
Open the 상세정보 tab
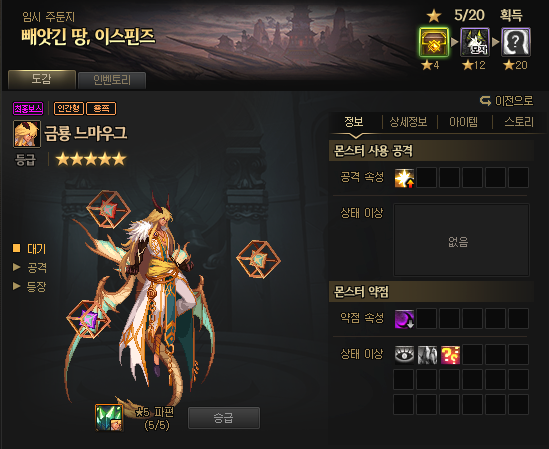(x=408, y=122)
